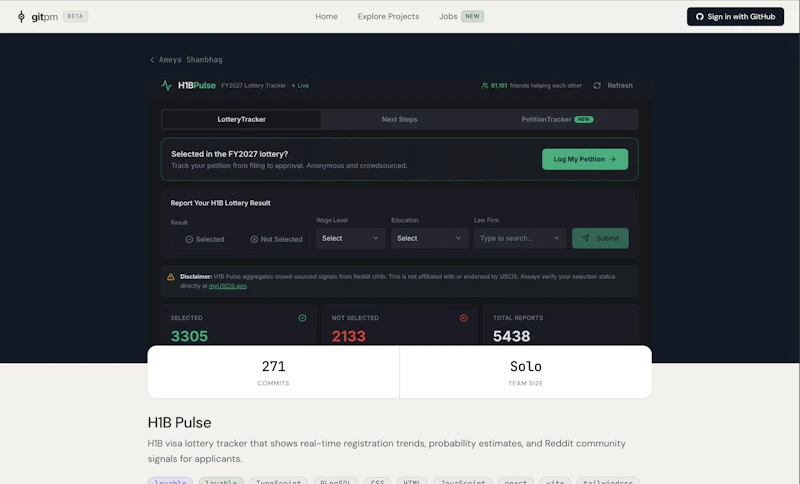Image resolution: width=800 pixels, height=484 pixels.
Task: Click the SELECTED 3305 count card
Action: [x=239, y=326]
